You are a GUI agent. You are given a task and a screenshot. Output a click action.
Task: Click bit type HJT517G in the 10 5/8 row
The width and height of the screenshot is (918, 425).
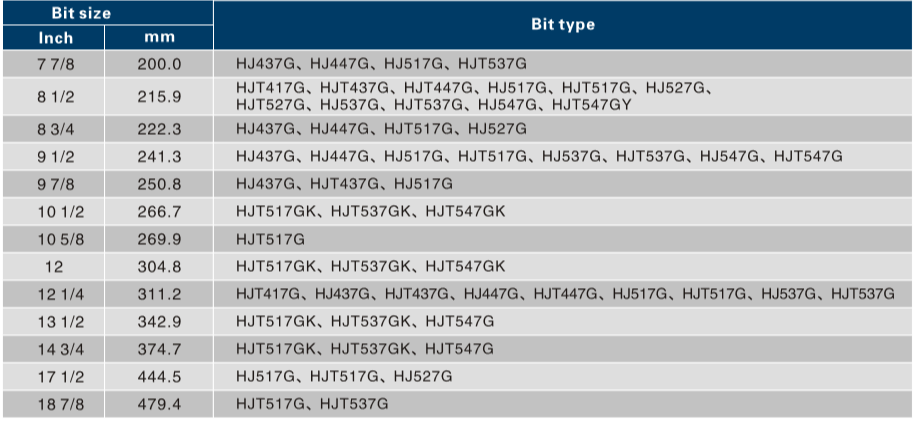pyautogui.click(x=270, y=240)
